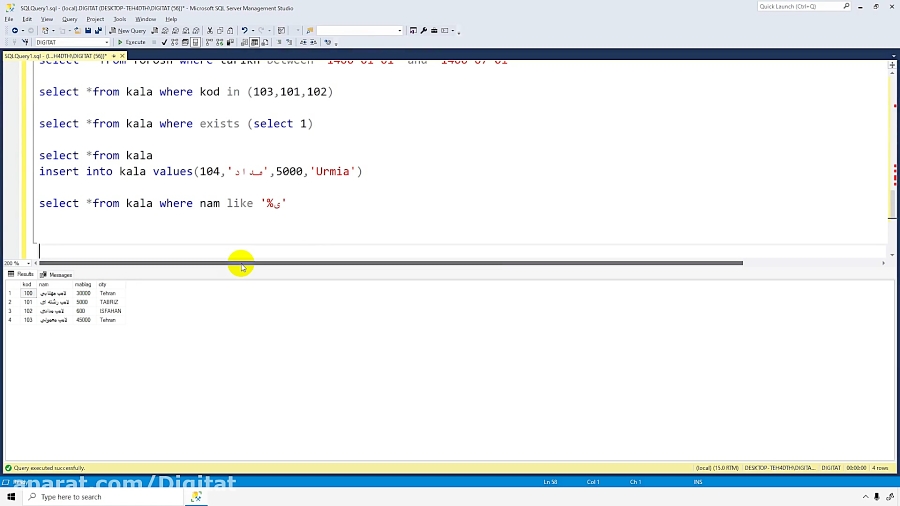Open the New Project dropdown arrow
This screenshot has width=900, height=506.
(52, 30)
